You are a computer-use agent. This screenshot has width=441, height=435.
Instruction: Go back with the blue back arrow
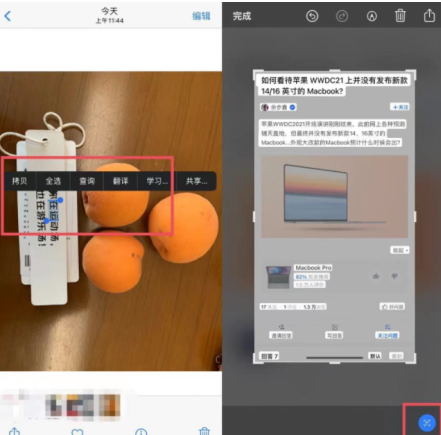8,16
